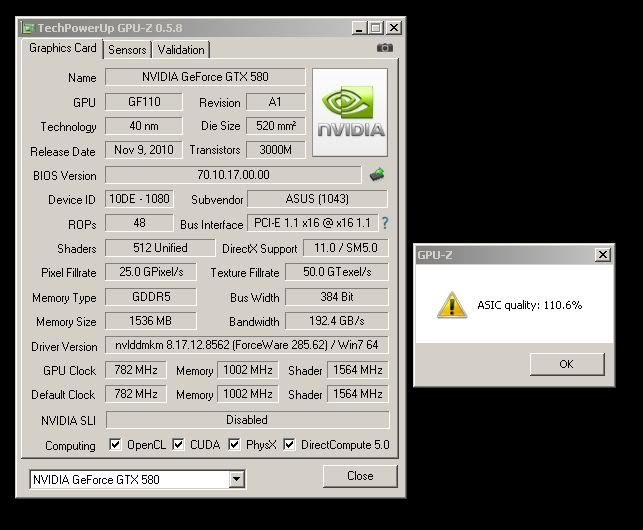
Task: Click the Release Date field Nov 9, 2010
Action: point(144,150)
